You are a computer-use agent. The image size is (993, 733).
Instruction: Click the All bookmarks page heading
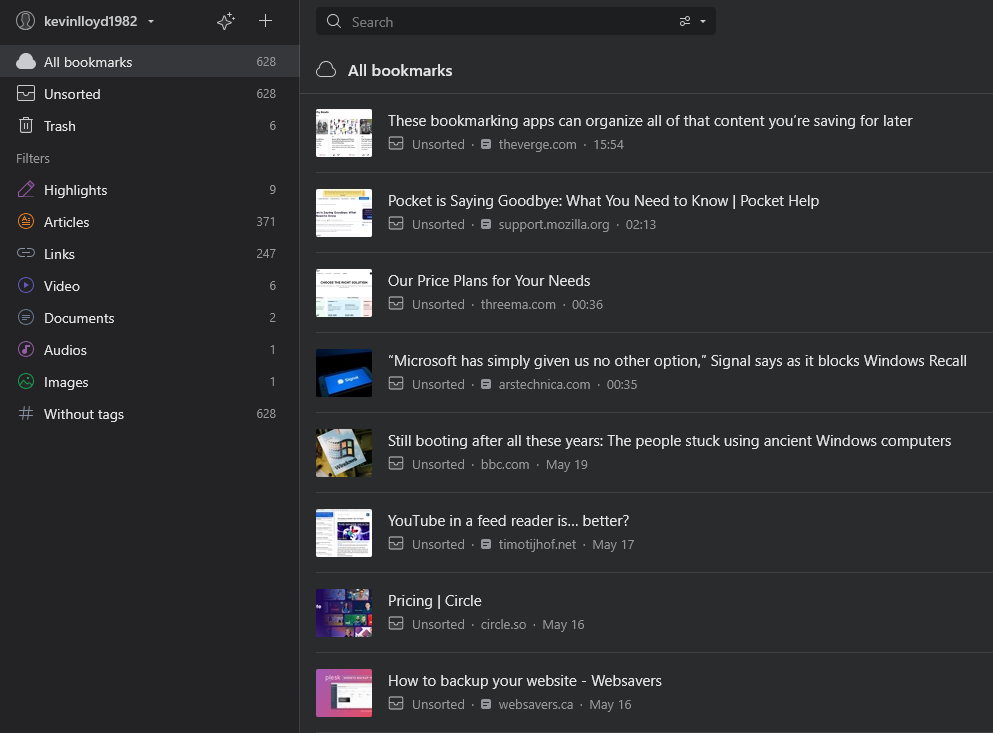400,70
